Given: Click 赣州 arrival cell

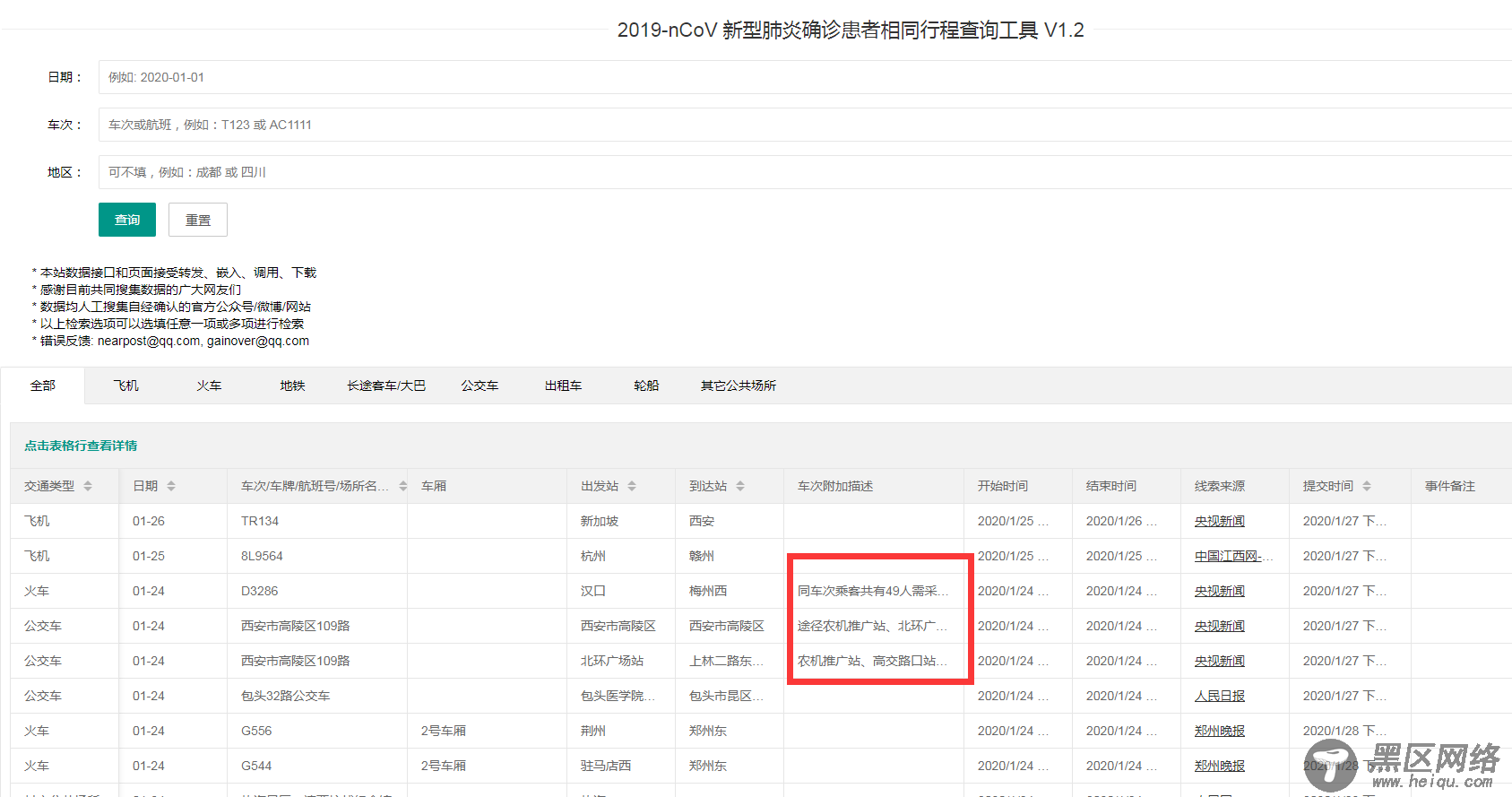Looking at the screenshot, I should click(730, 556).
